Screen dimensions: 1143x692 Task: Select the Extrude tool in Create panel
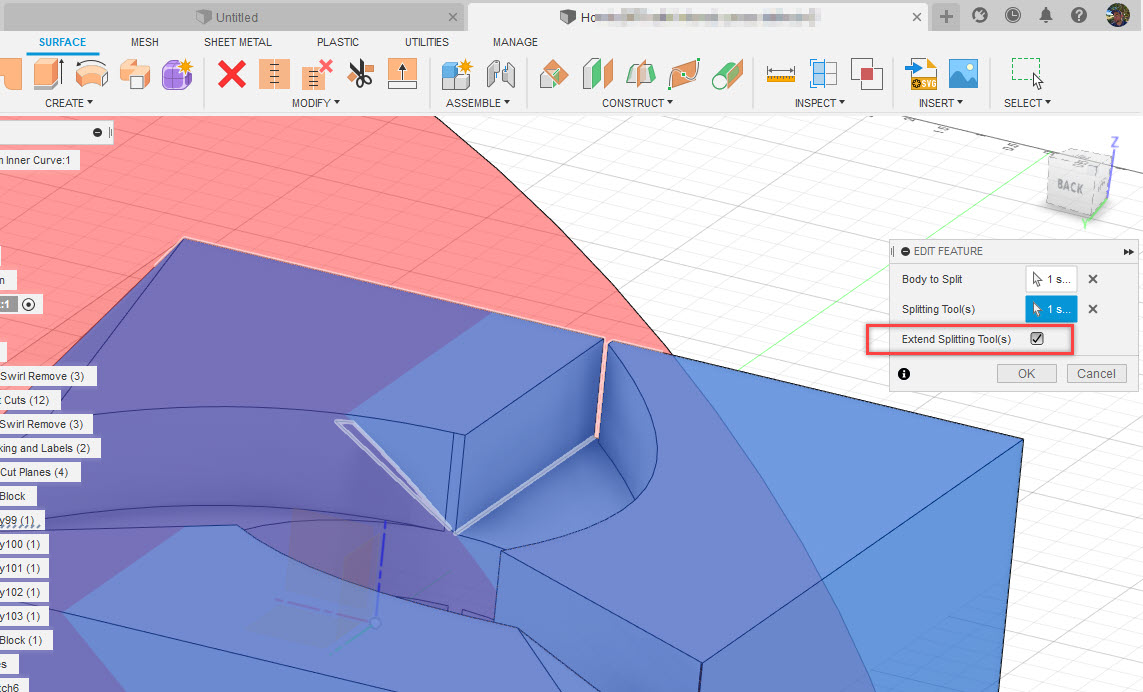click(45, 75)
